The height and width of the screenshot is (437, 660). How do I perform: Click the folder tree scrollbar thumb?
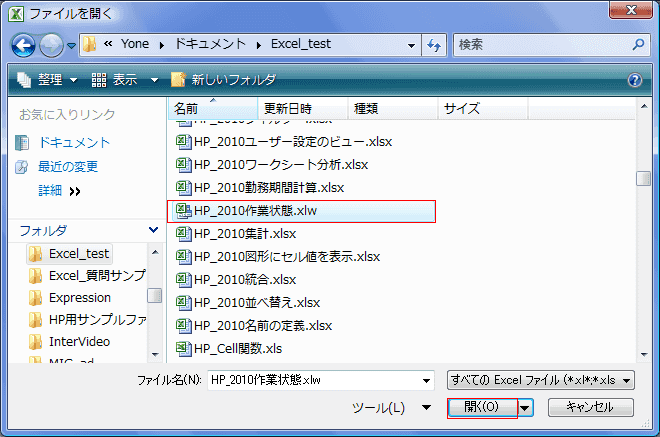click(x=155, y=295)
